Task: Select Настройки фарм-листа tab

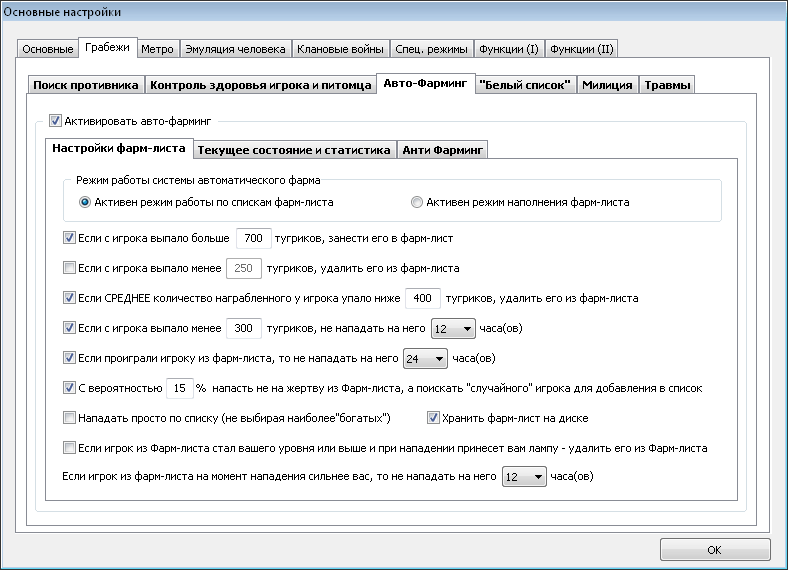Action: pos(119,148)
